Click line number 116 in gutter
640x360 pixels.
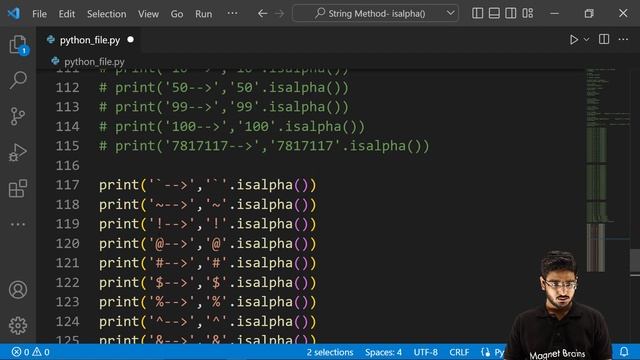coord(67,166)
